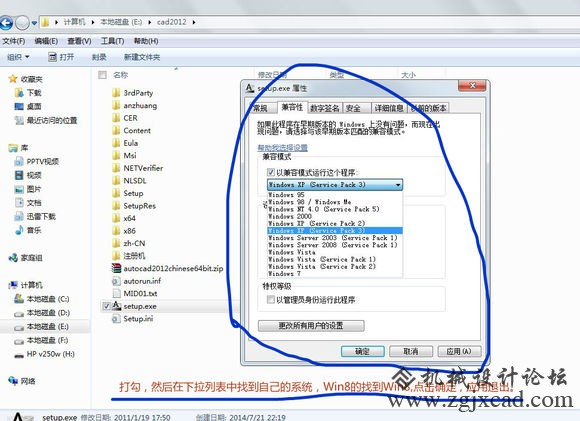
Task: Enable the run as administrator checkbox
Action: point(271,299)
